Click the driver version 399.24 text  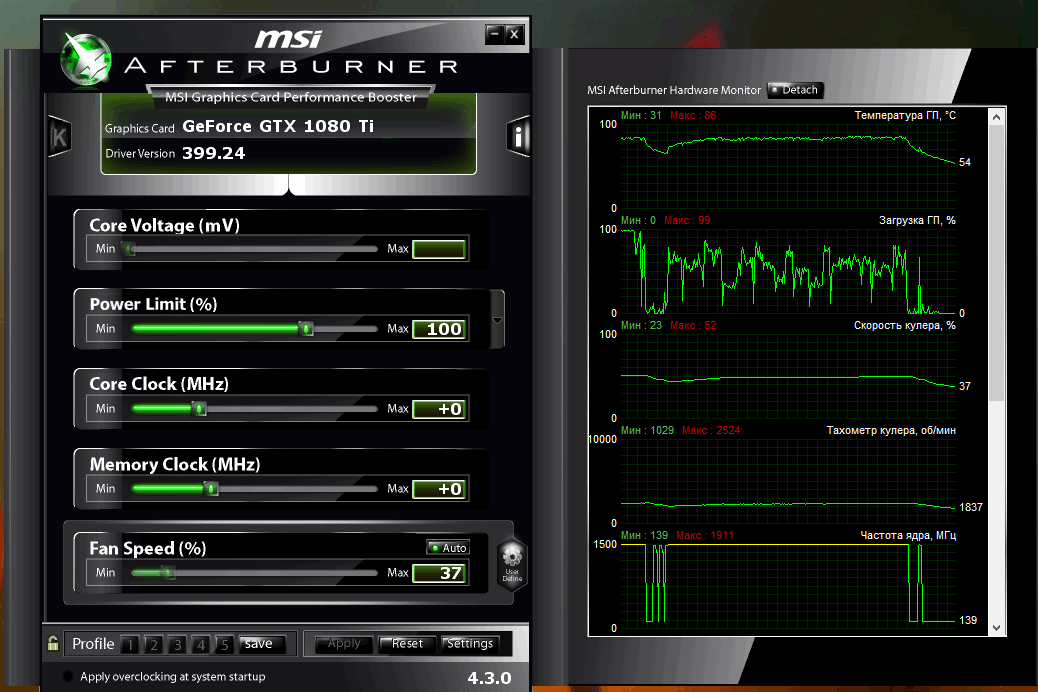[x=213, y=153]
